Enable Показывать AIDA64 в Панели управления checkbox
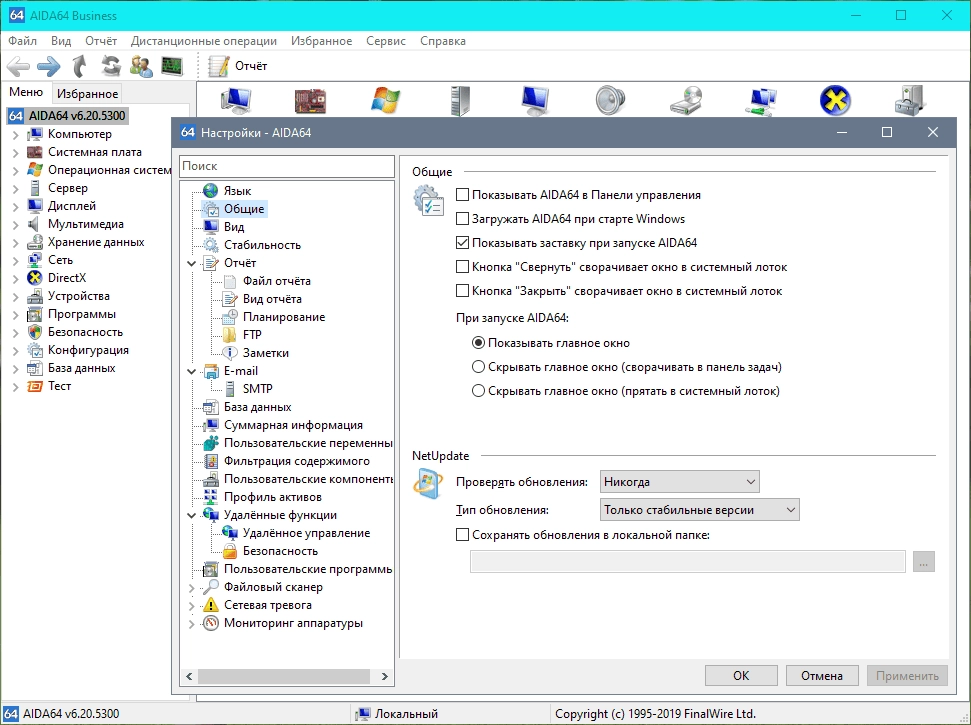971x725 pixels. click(462, 194)
